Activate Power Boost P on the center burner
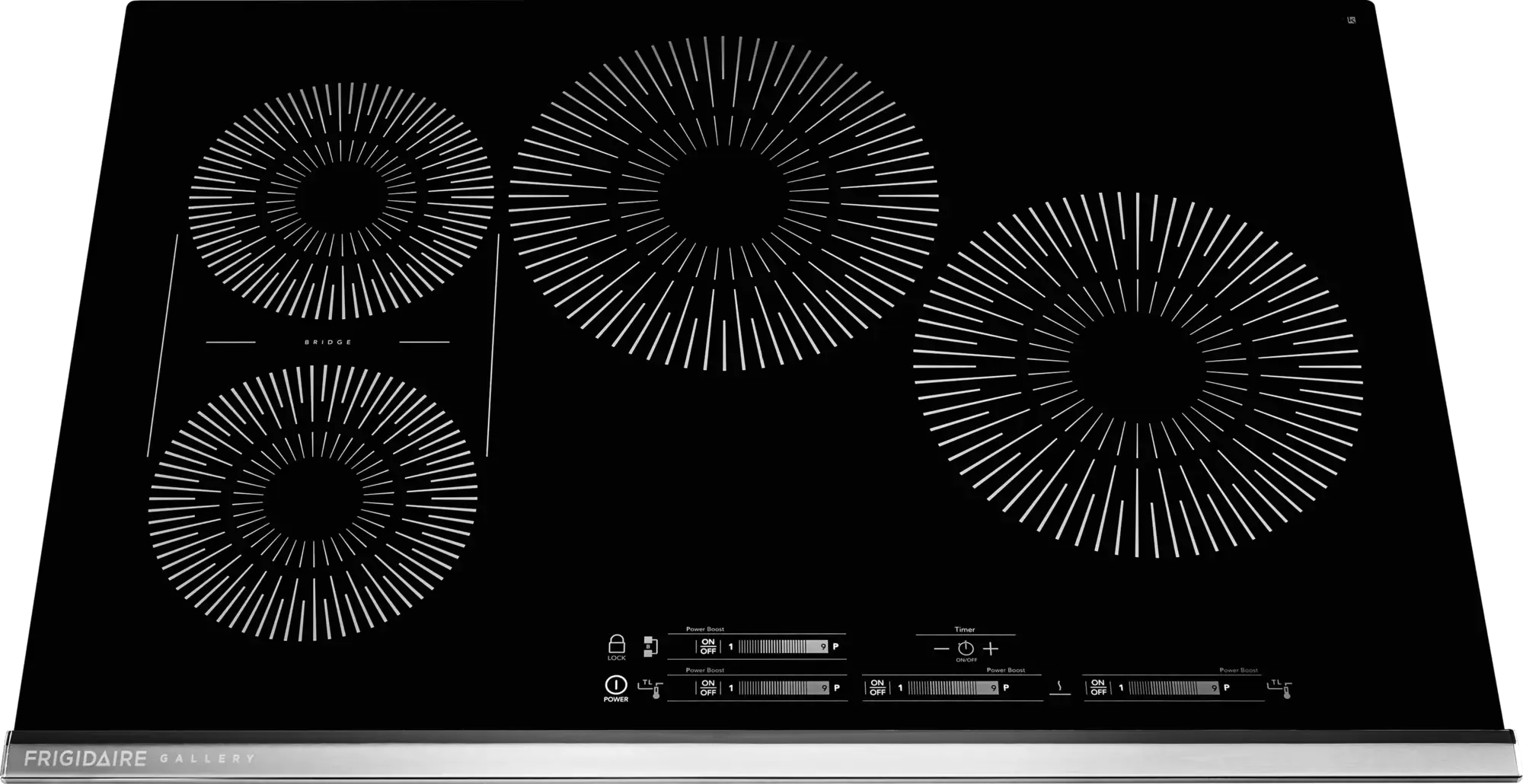The width and height of the screenshot is (1523, 784). pos(1005,687)
